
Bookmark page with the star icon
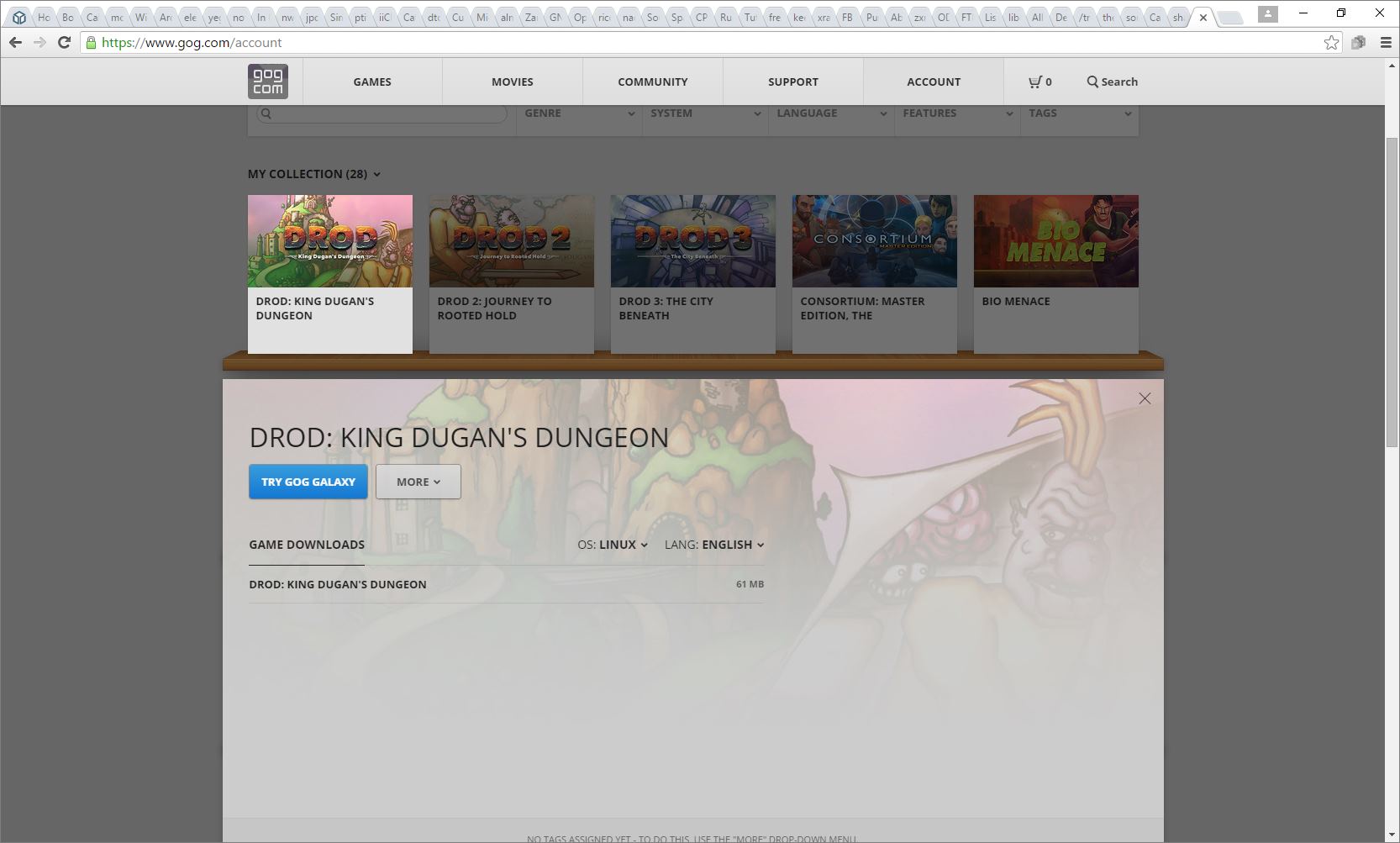point(1331,42)
